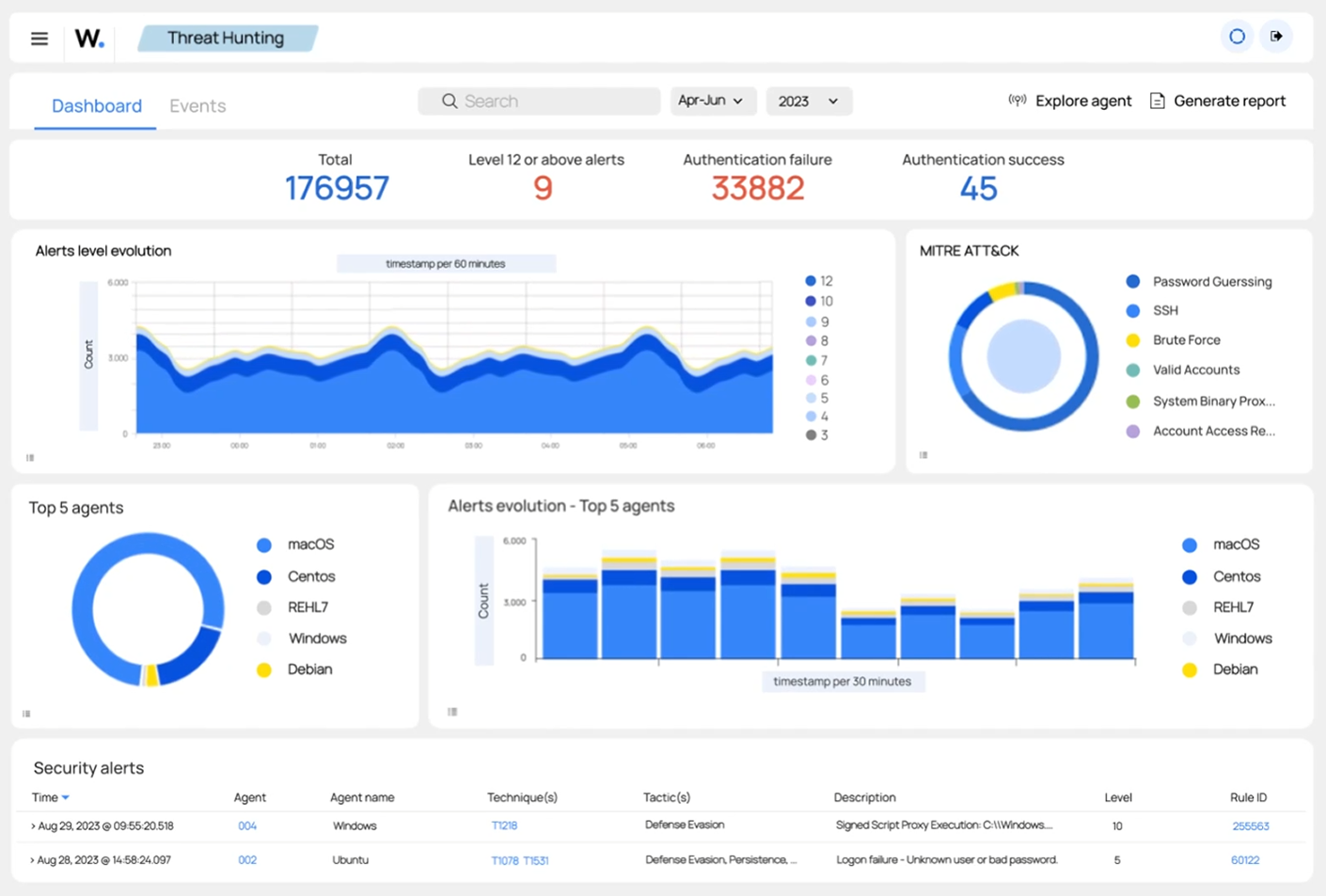
Task: Click the logout icon in the header
Action: coord(1276,36)
